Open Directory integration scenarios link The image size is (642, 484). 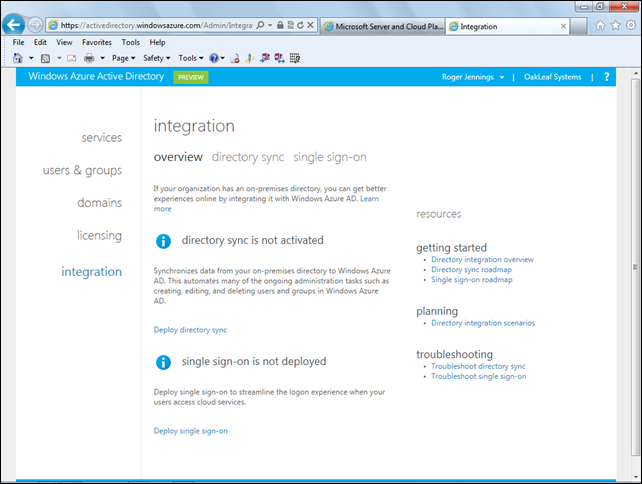coord(483,323)
